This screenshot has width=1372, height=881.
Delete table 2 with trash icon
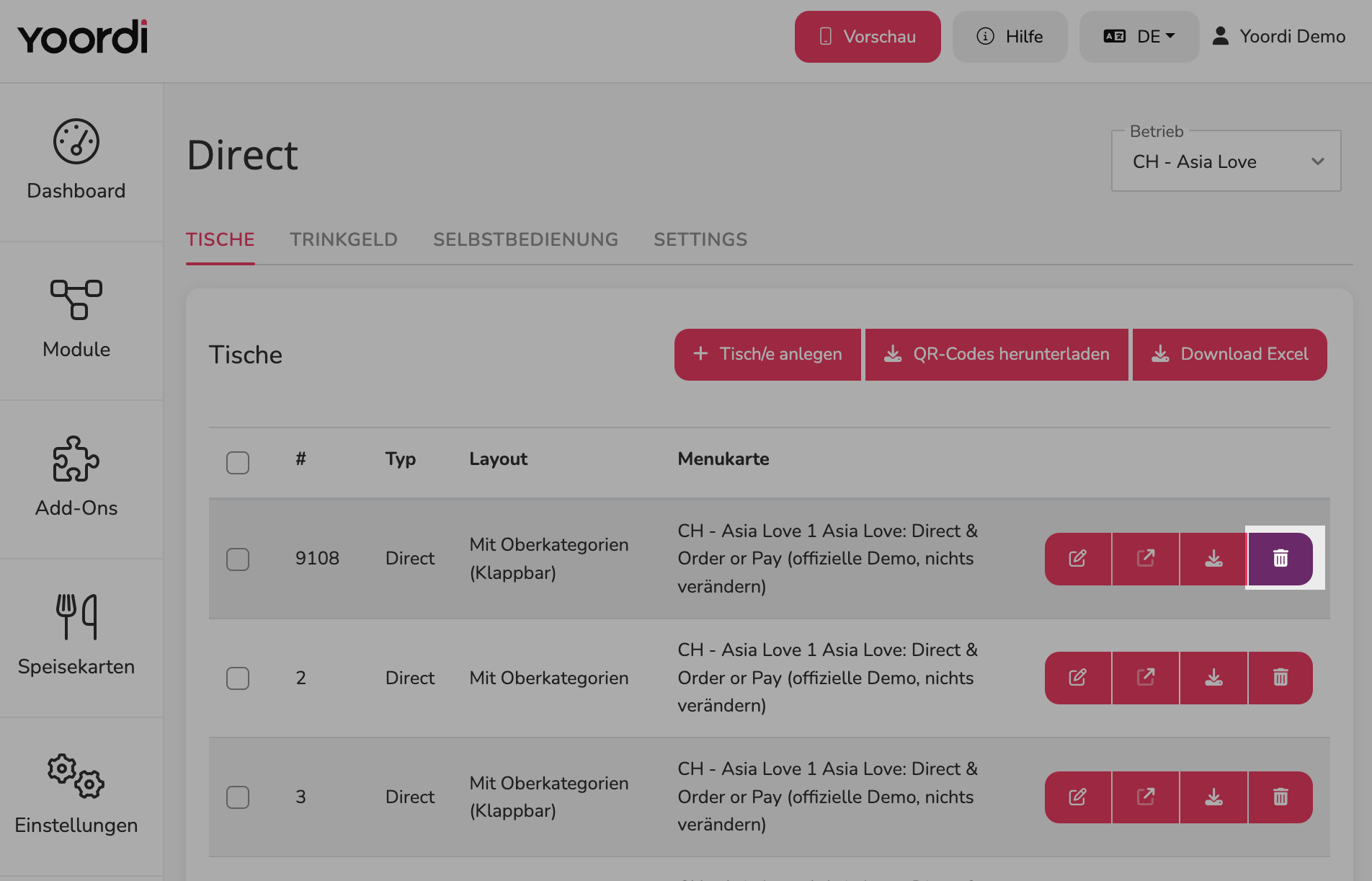1280,678
